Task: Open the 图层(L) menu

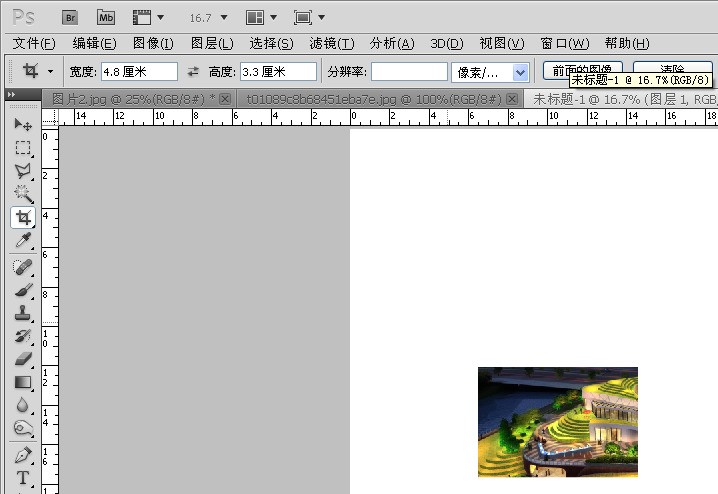Action: point(212,43)
